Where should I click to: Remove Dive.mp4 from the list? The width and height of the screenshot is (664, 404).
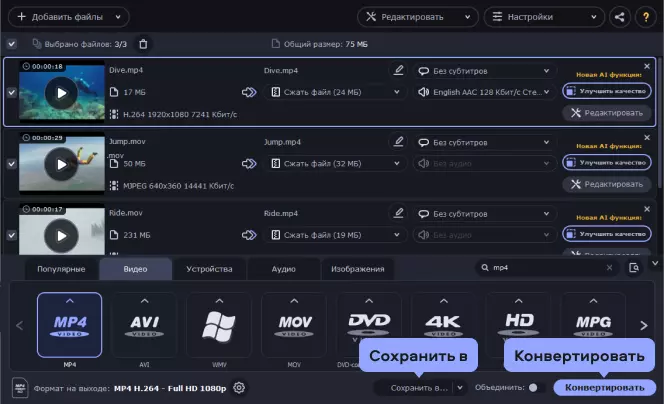tap(647, 66)
